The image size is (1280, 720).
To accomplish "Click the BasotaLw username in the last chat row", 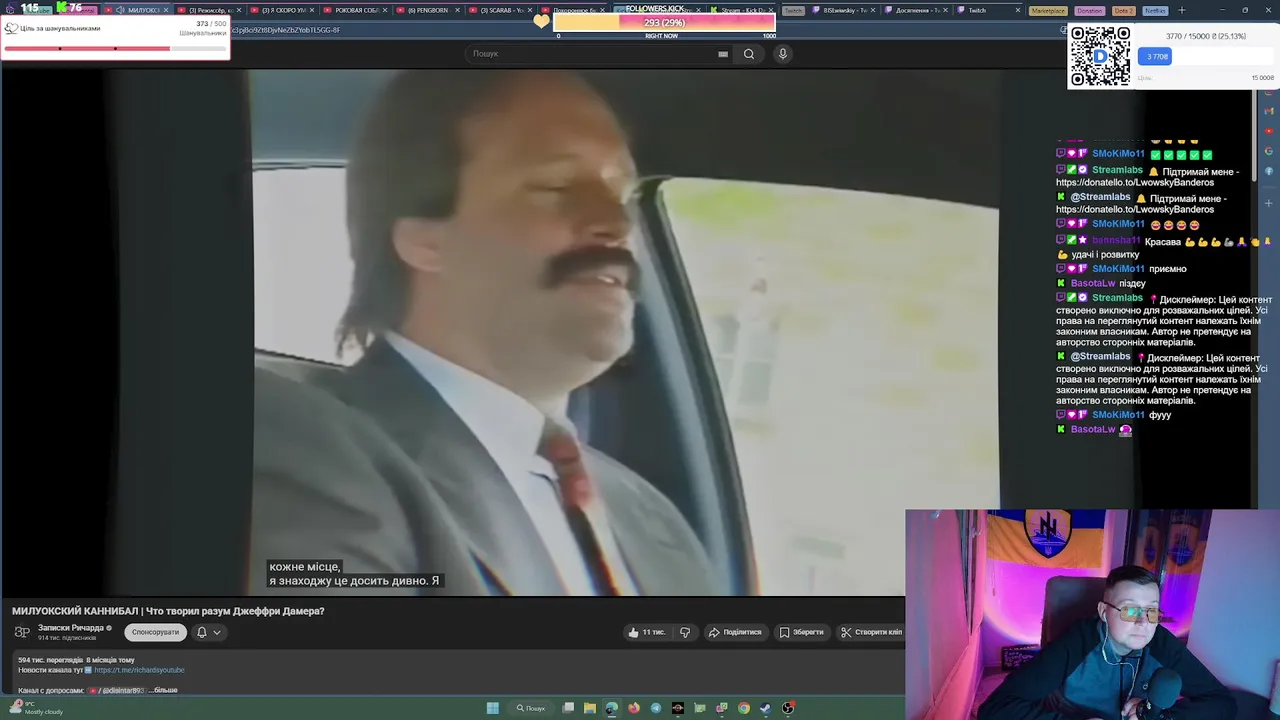I will [x=1093, y=430].
